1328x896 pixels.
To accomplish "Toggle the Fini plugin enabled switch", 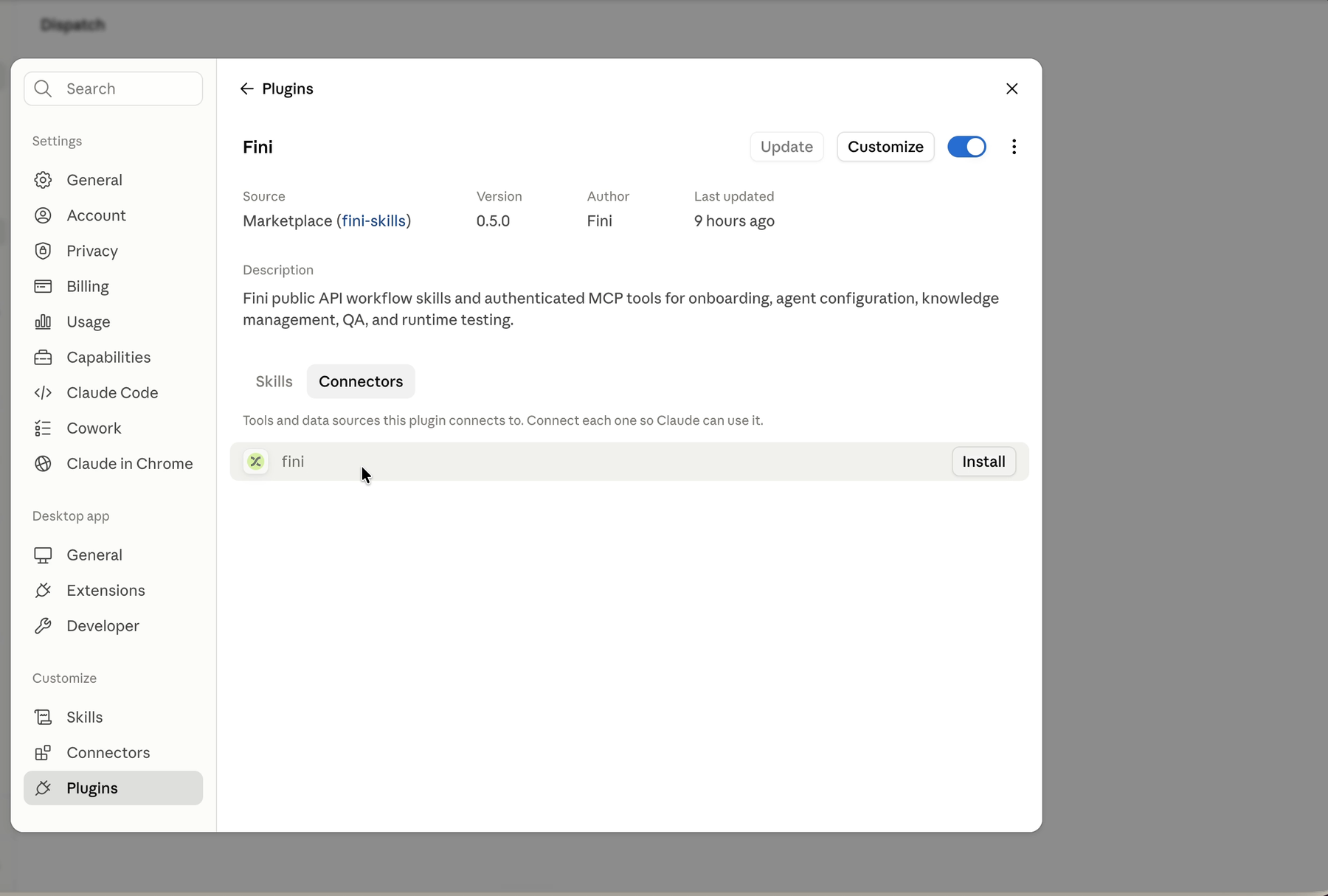I will tap(966, 147).
